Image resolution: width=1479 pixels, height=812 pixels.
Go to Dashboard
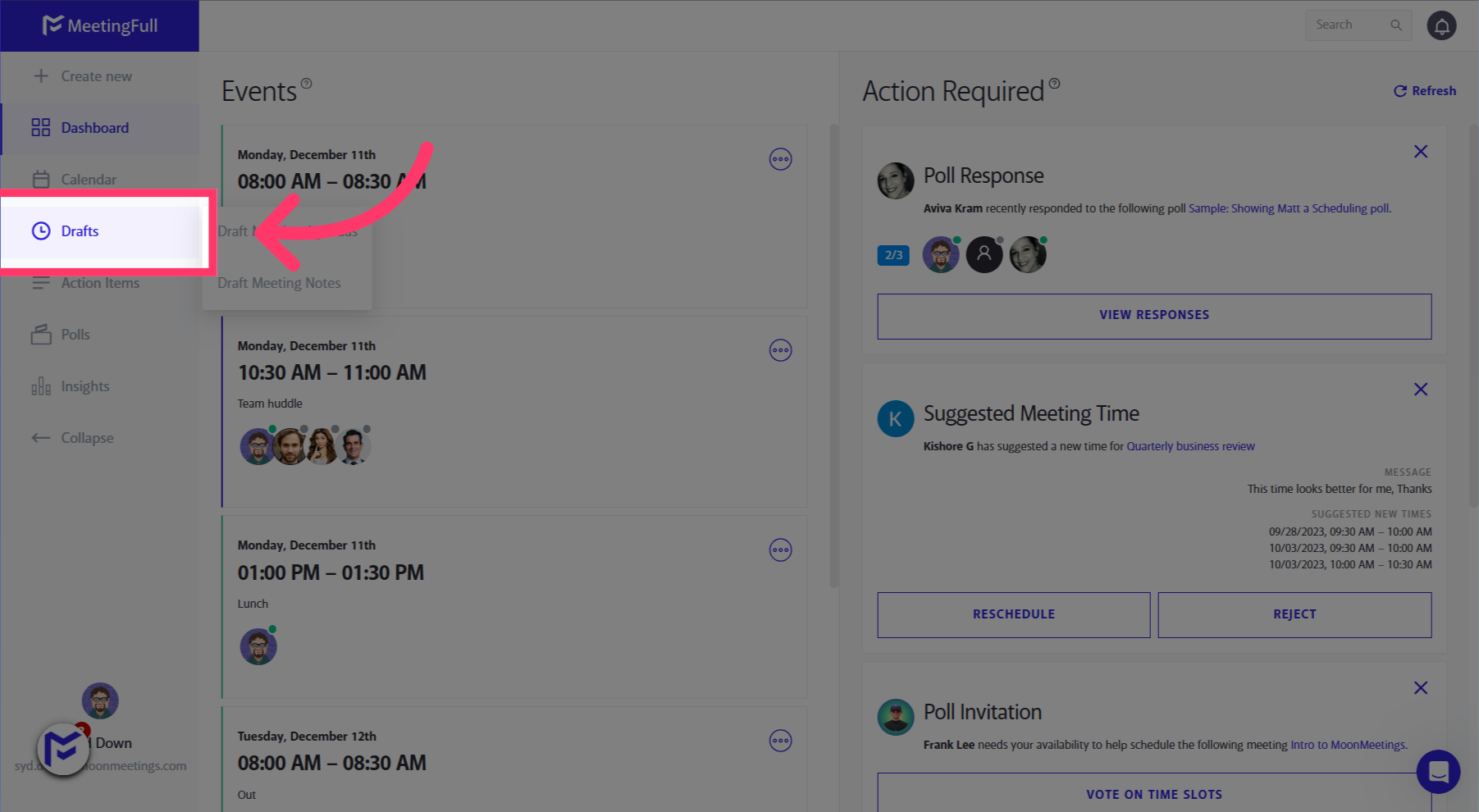pos(99,128)
